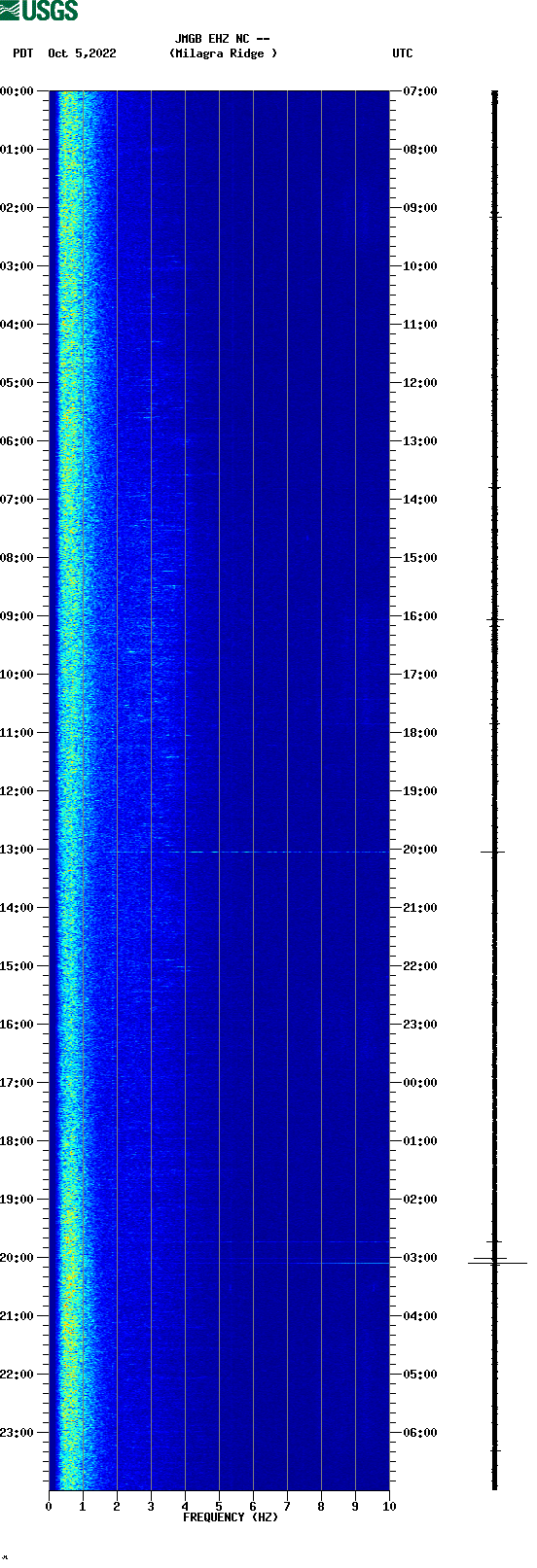Click the frequency axis value 0
Image resolution: width=537 pixels, height=1568 pixels.
(x=49, y=1507)
